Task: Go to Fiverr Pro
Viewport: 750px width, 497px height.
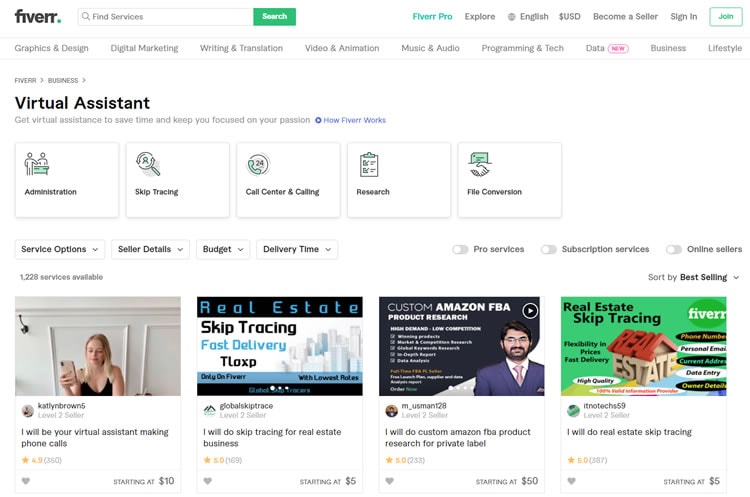Action: click(x=432, y=16)
